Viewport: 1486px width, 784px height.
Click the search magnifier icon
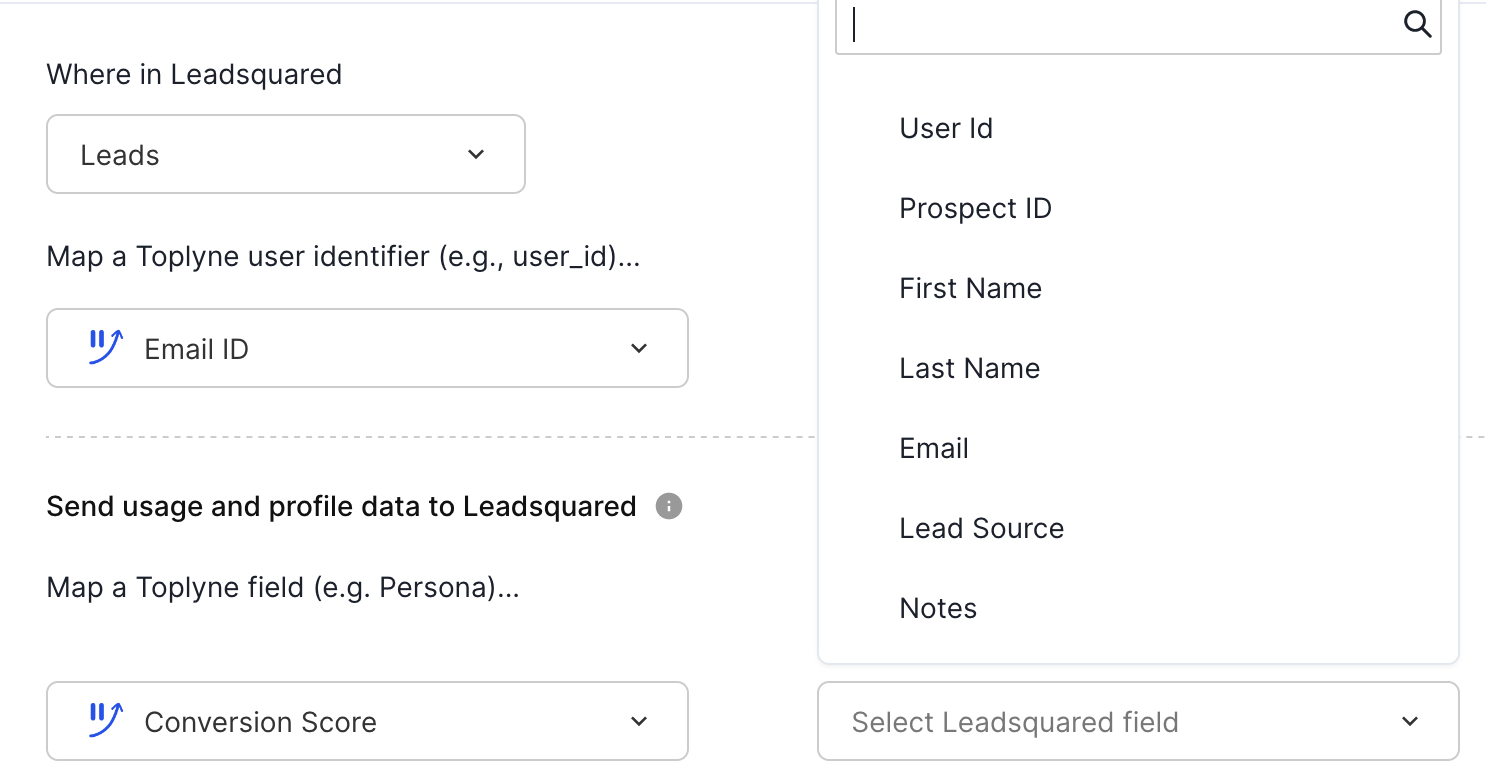click(x=1418, y=24)
